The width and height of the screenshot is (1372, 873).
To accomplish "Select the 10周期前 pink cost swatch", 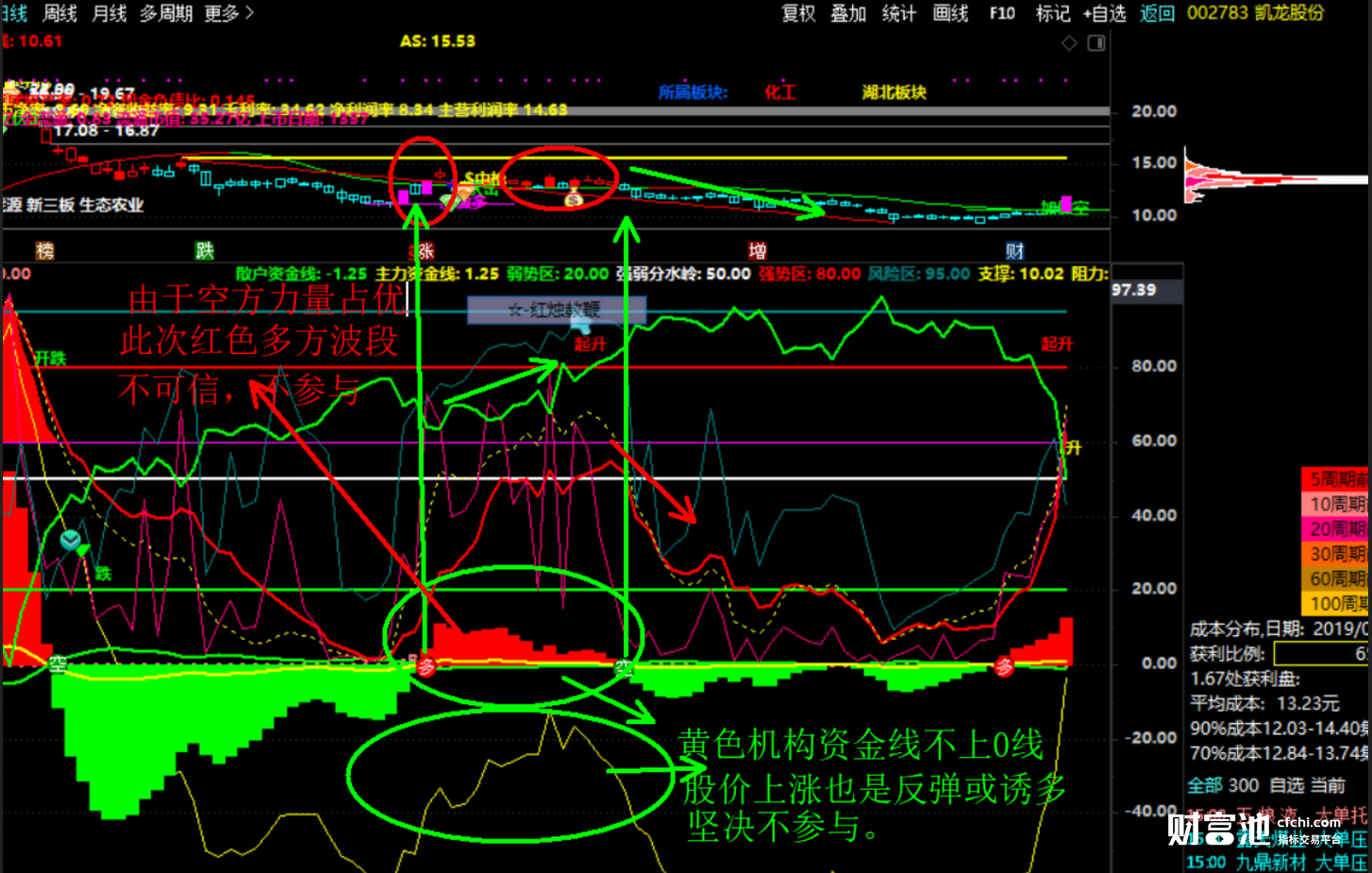I will click(x=1334, y=504).
